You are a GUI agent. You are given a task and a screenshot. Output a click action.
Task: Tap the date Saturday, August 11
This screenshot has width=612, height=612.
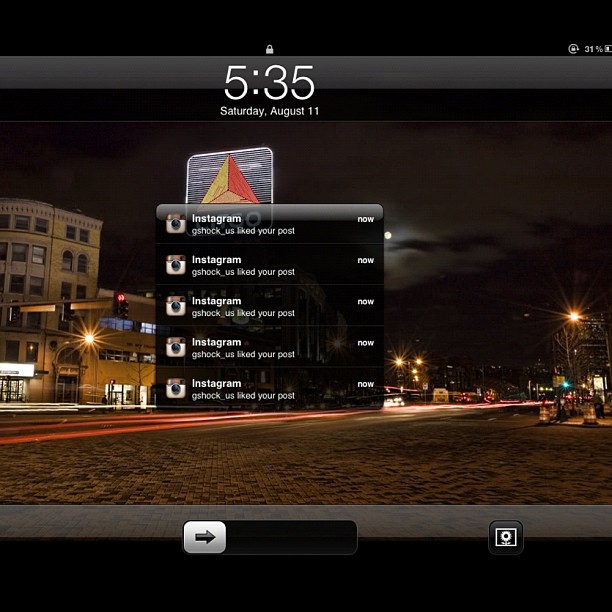(269, 111)
